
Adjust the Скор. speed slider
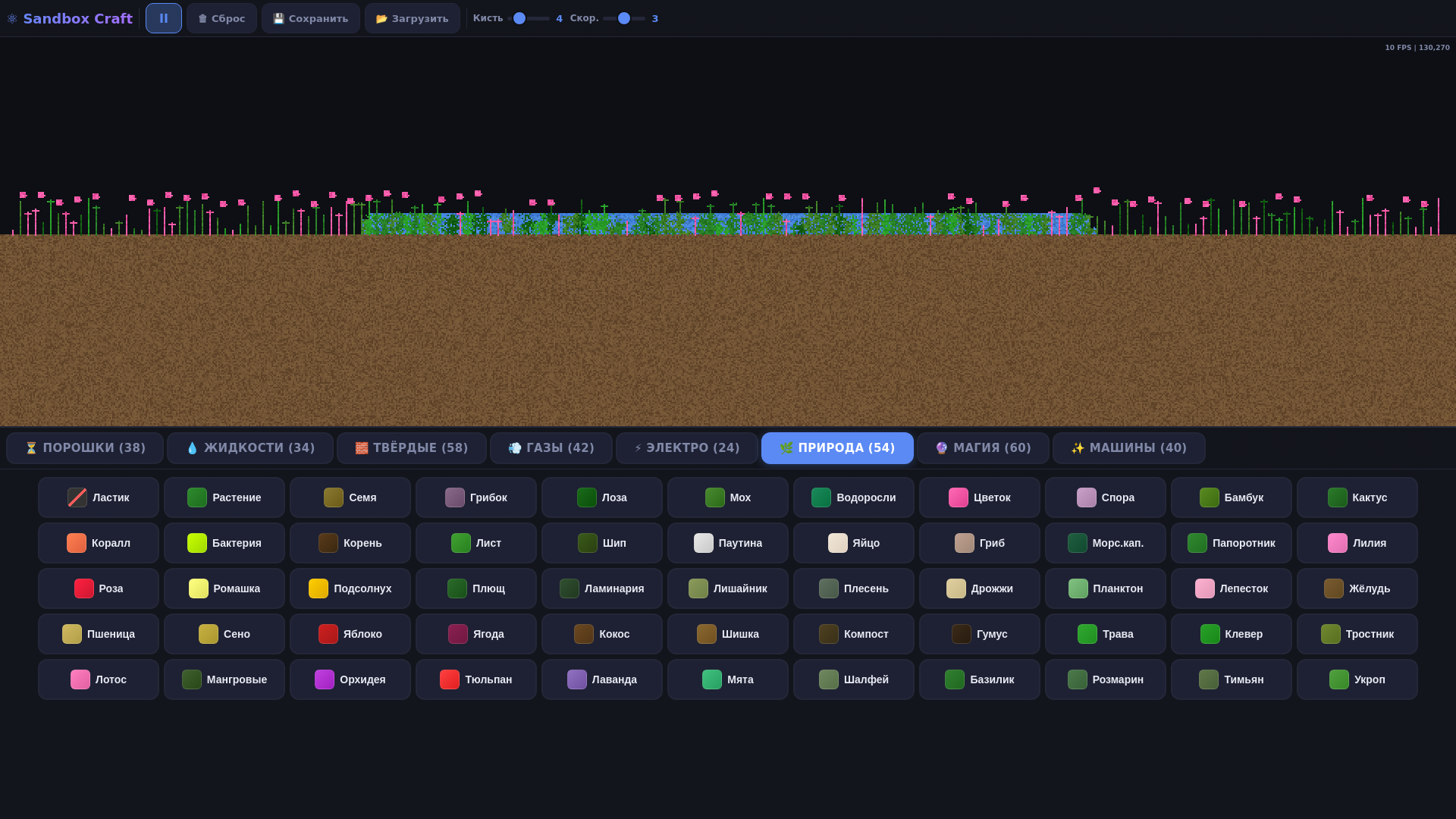[625, 18]
